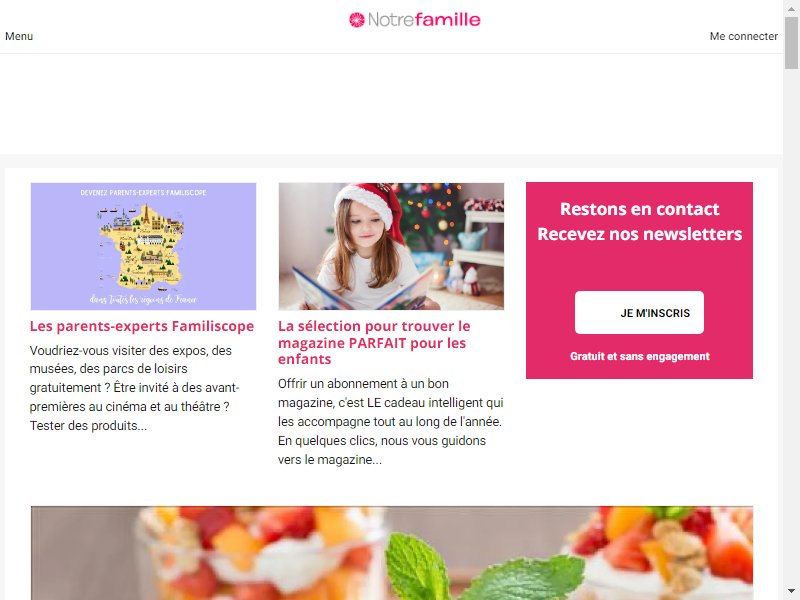Click the 'Gratuit et sans engagement' text
Viewport: 800px width, 600px height.
click(640, 356)
